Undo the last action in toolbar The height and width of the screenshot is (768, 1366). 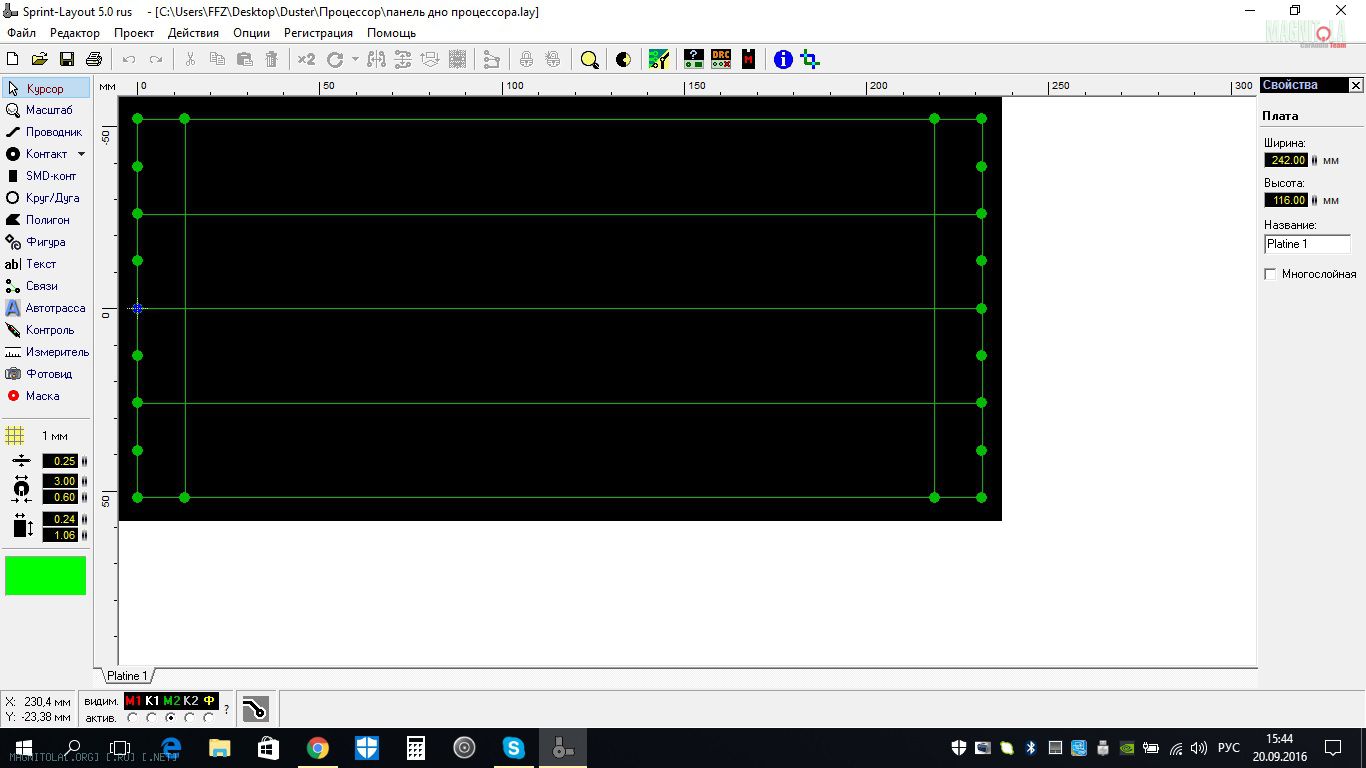click(x=129, y=60)
